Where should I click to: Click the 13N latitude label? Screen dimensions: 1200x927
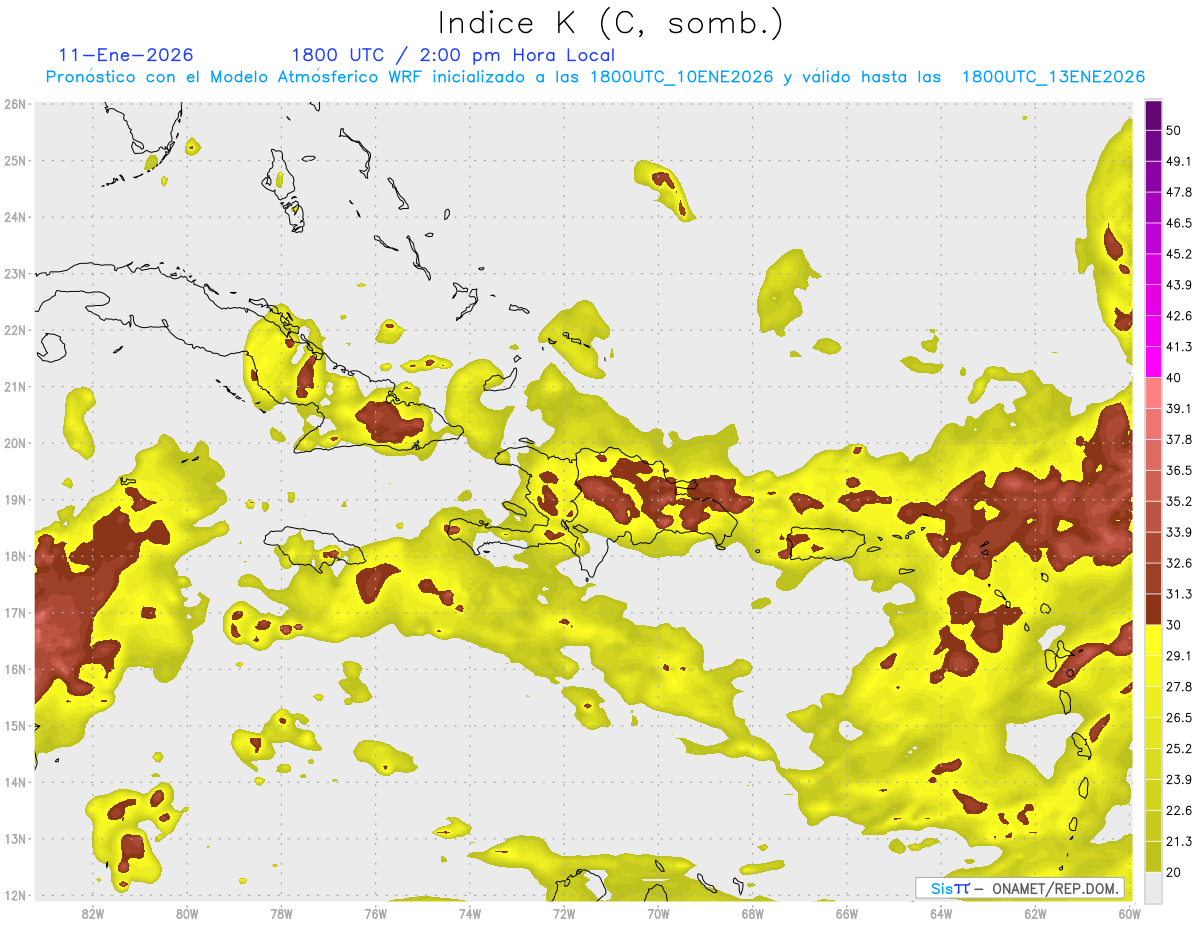14,838
